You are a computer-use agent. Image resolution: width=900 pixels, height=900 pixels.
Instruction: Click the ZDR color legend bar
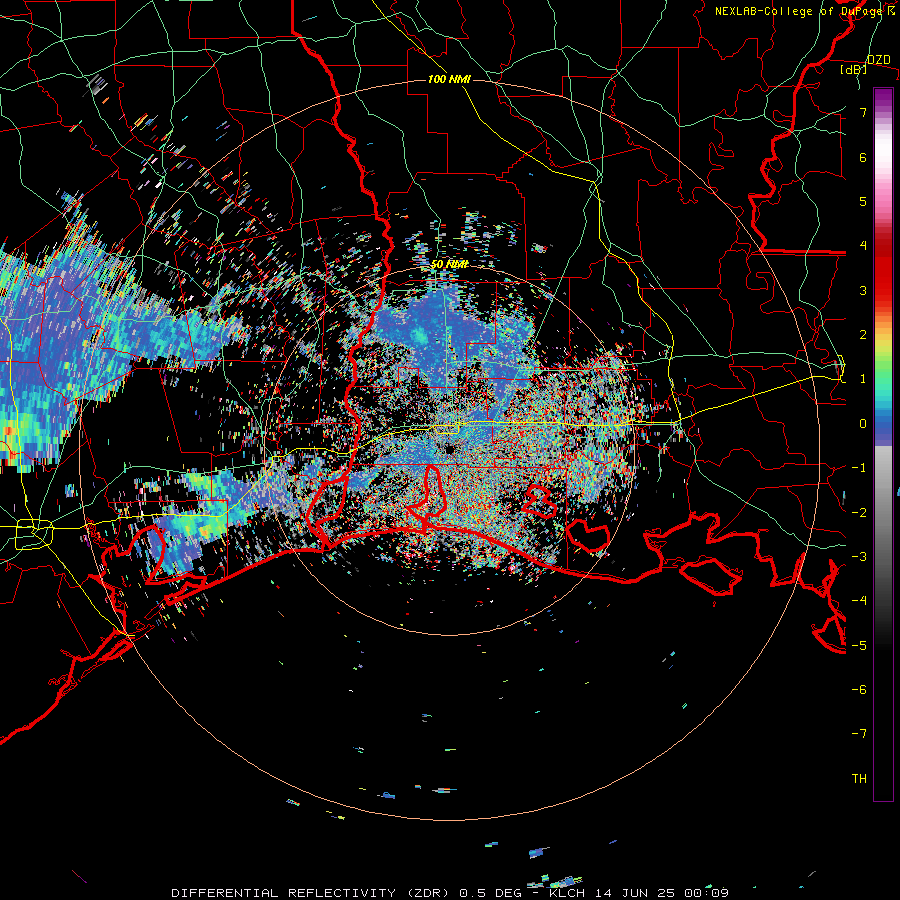tap(883, 444)
